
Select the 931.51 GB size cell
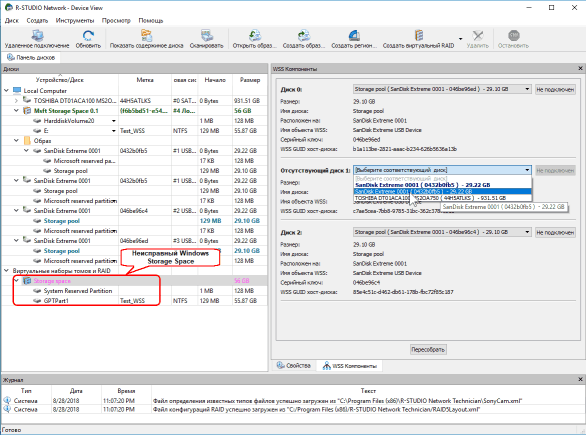[247, 101]
